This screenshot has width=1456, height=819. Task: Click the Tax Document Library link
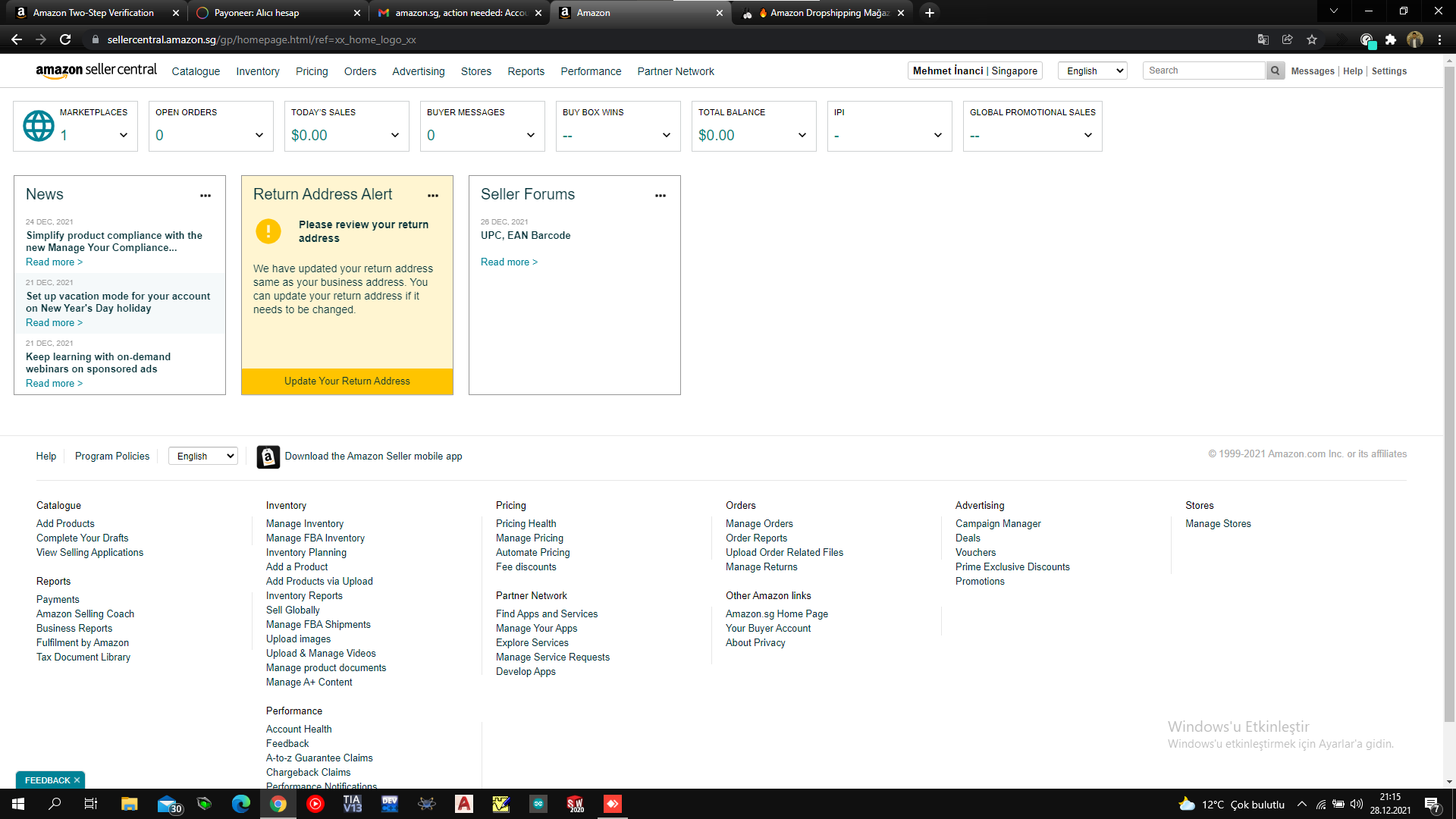(x=83, y=657)
